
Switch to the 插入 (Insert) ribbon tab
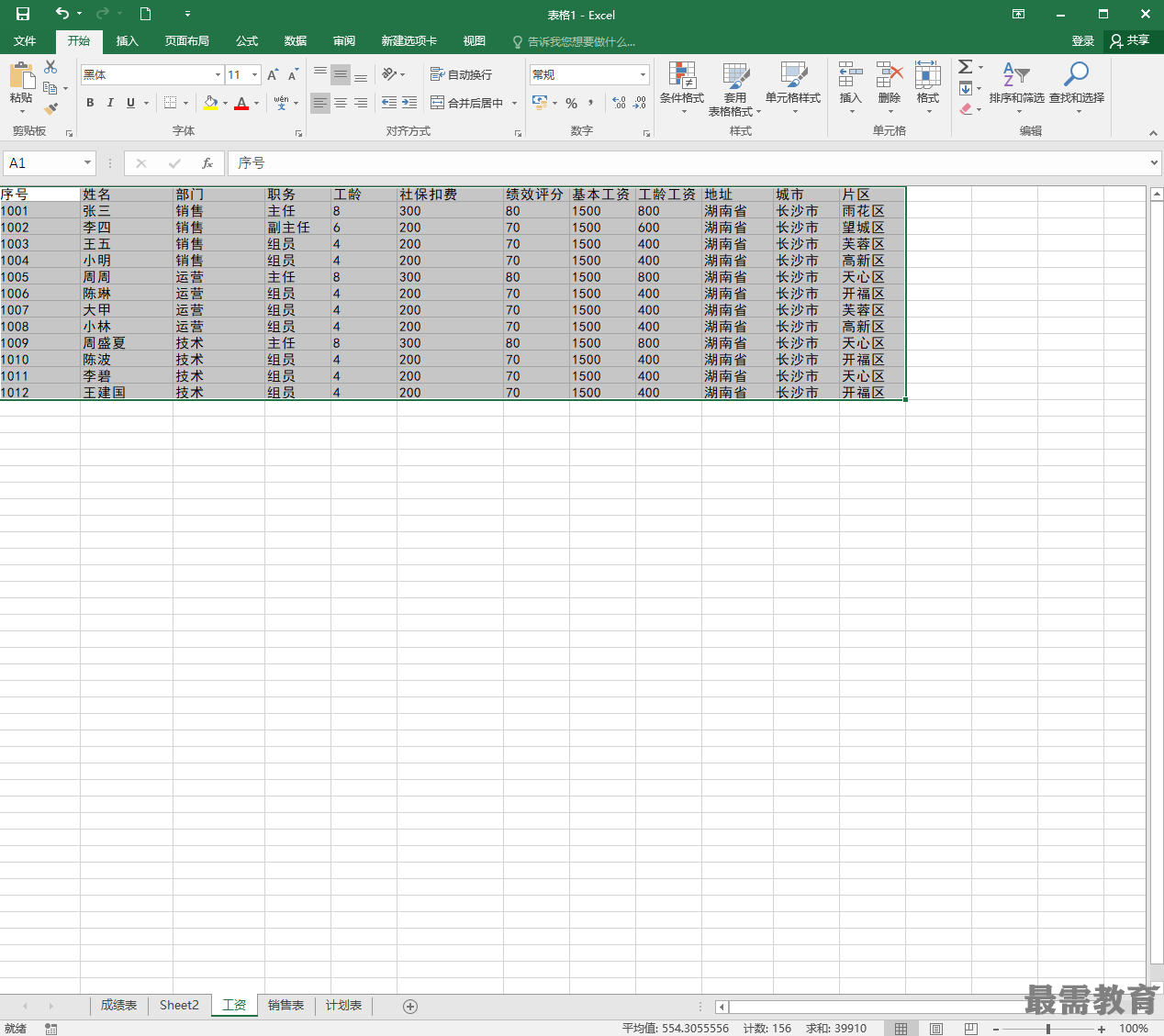coord(128,41)
